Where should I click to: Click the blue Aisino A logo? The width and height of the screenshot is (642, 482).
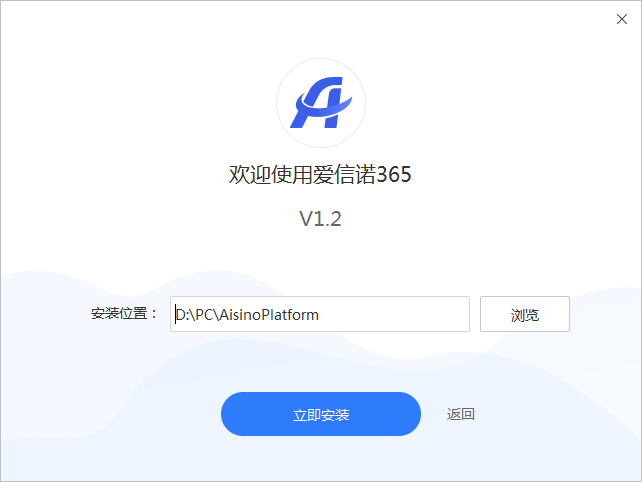321,102
